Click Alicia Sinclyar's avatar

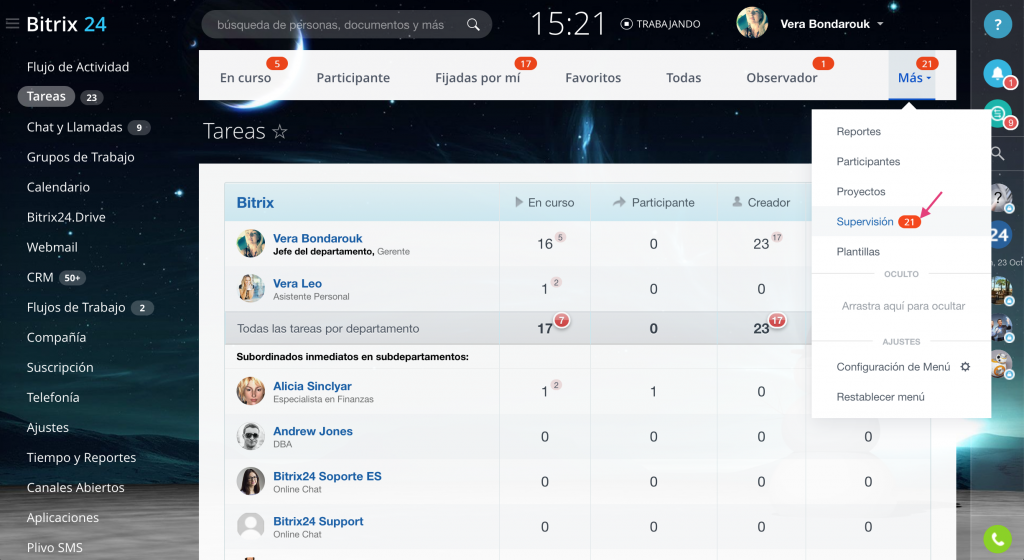point(251,391)
